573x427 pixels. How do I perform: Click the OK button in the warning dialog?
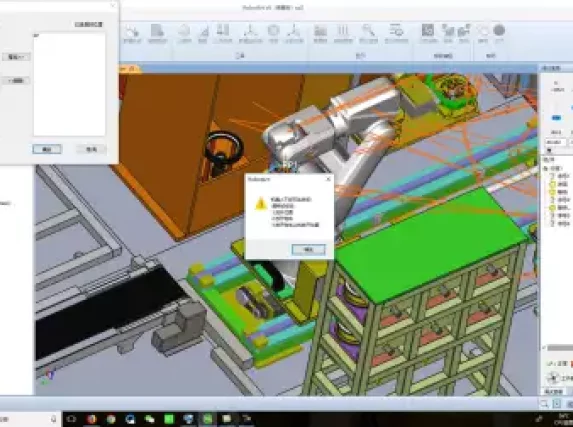[308, 249]
